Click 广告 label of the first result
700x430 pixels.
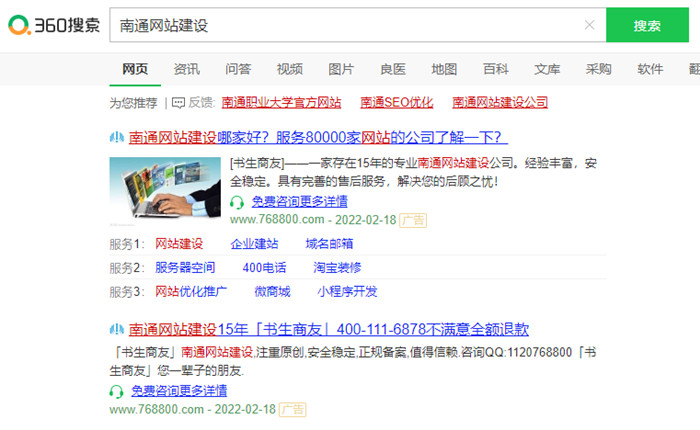tap(413, 220)
